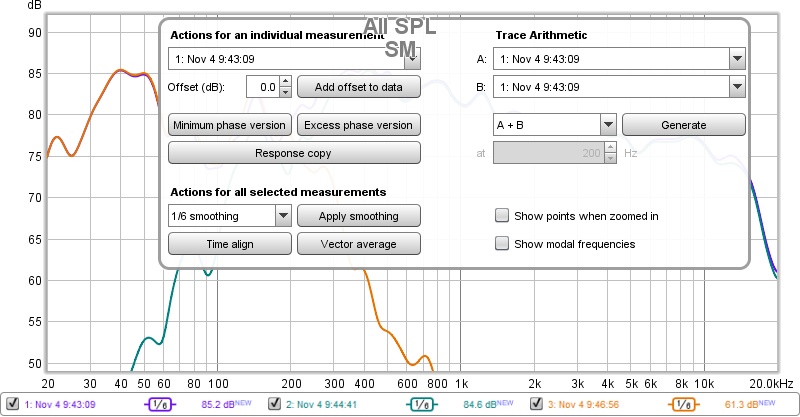Toggle 1/6 smoothing icon for measurement 1
The image size is (800, 417).
point(160,405)
